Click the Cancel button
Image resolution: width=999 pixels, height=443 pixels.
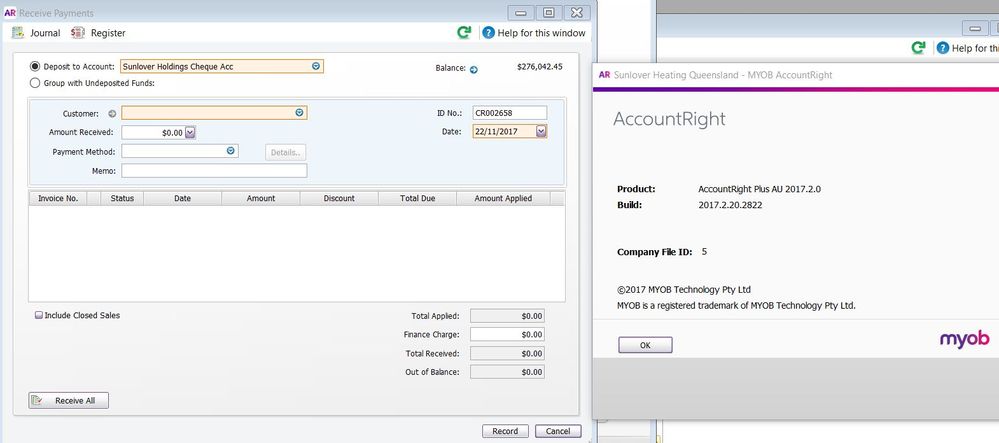(557, 431)
